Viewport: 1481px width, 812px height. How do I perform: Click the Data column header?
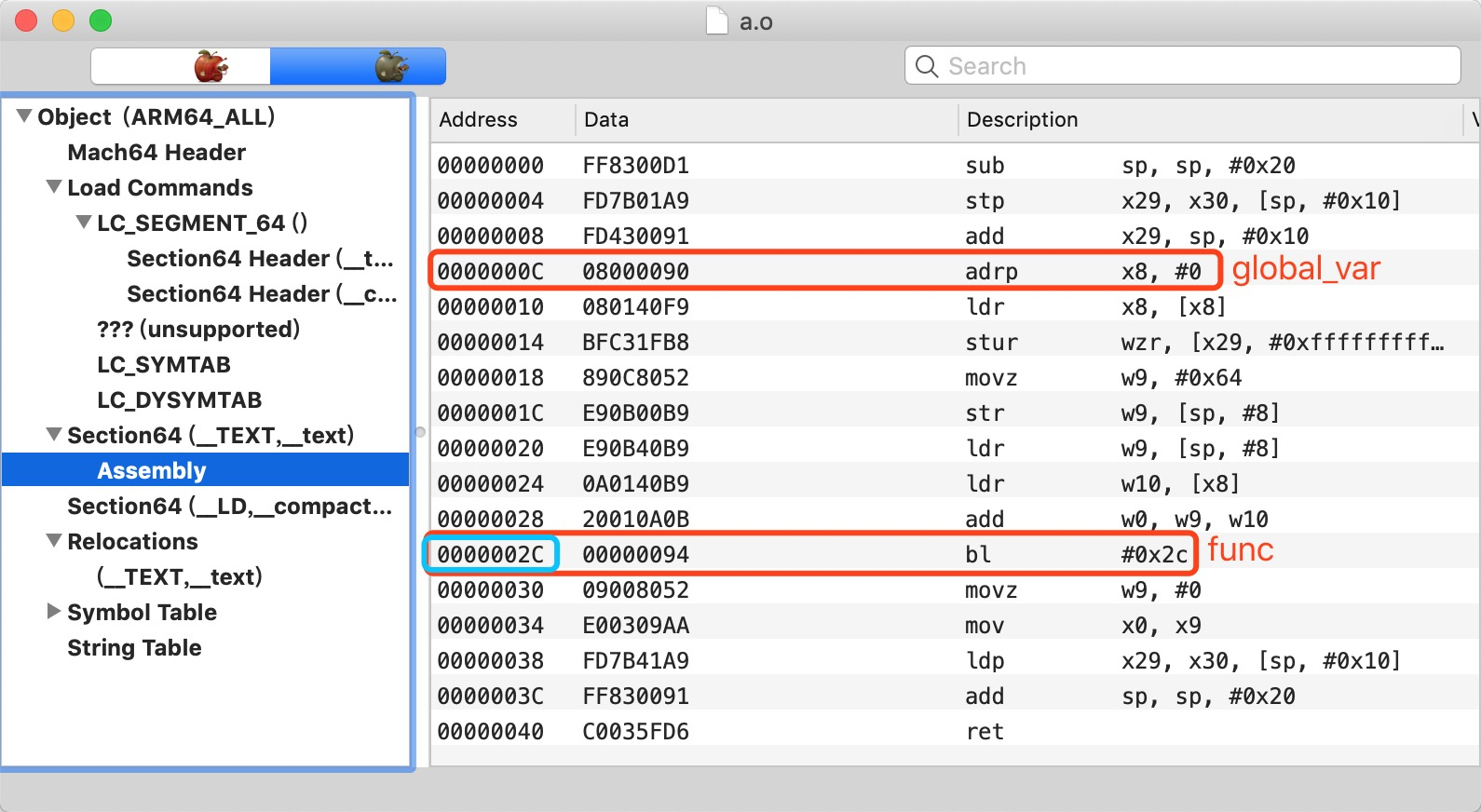click(767, 119)
